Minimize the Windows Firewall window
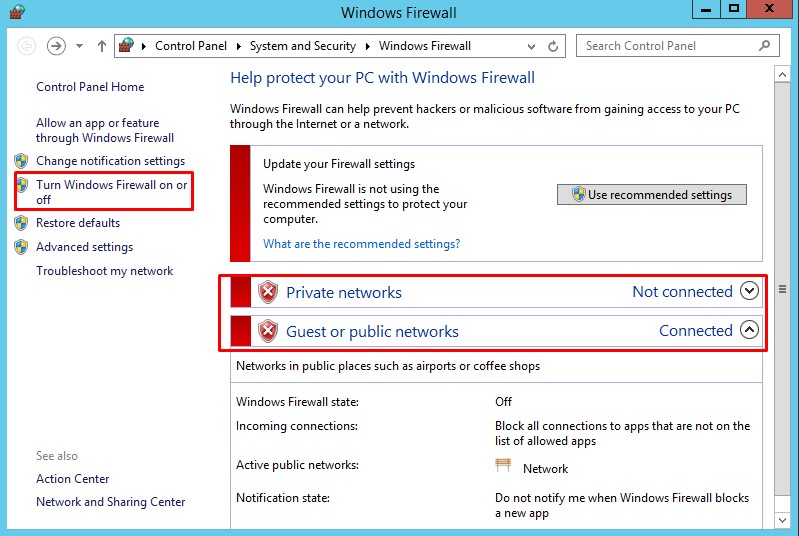Image resolution: width=799 pixels, height=536 pixels. (706, 9)
